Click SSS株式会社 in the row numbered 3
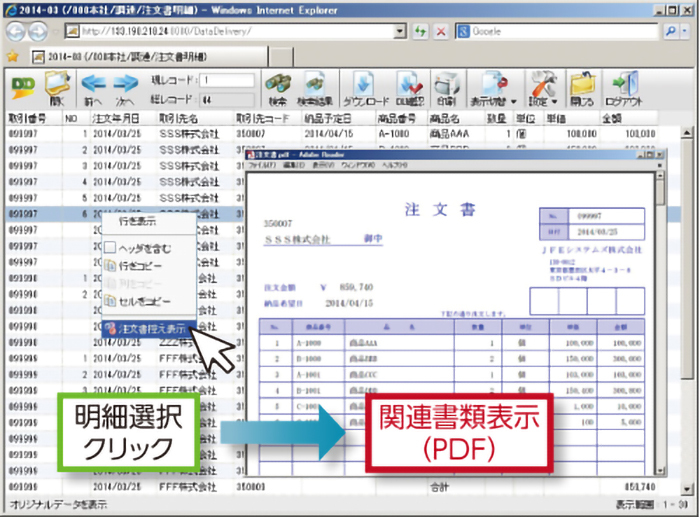The width and height of the screenshot is (700, 517). tap(189, 166)
